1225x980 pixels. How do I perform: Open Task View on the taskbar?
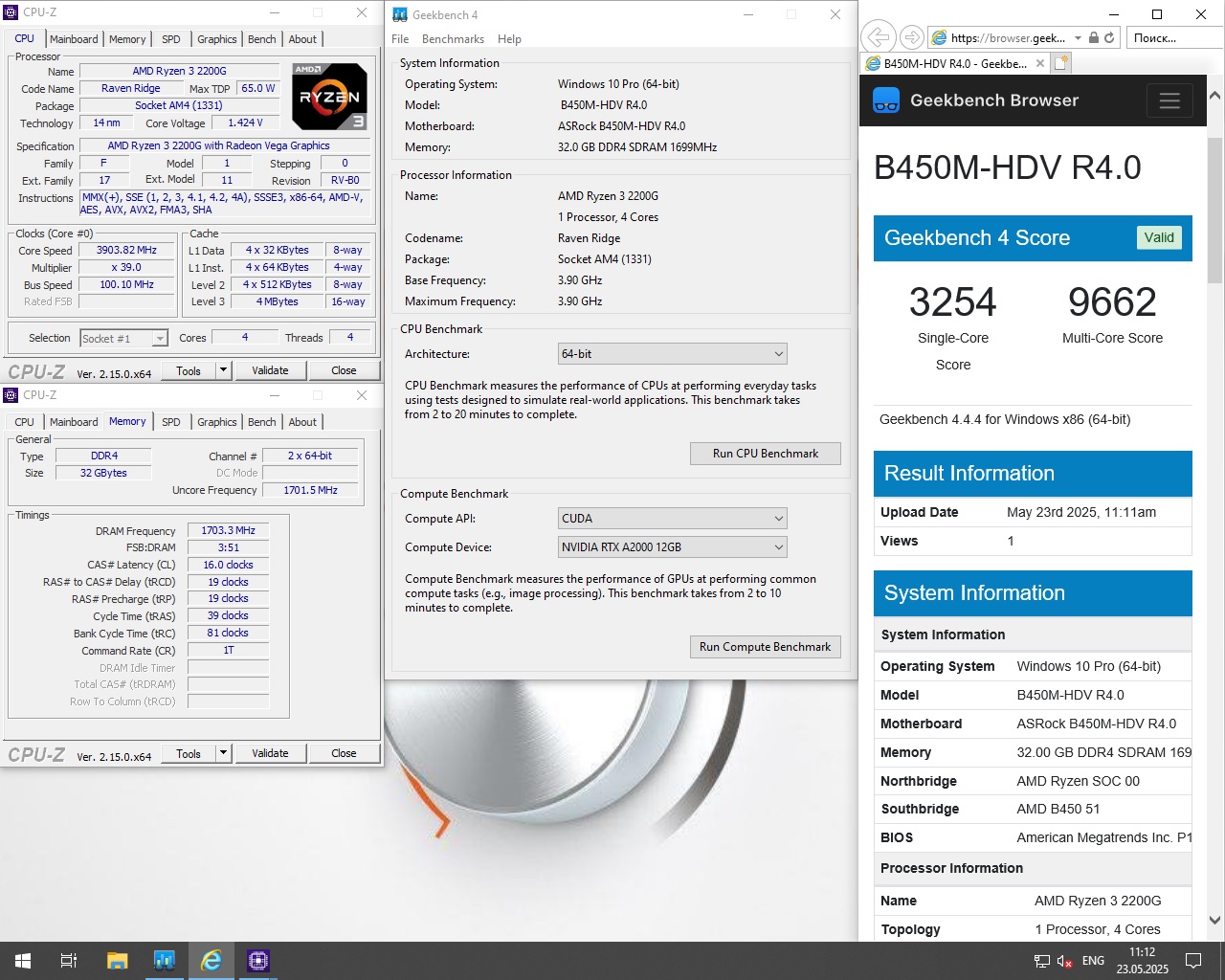pos(69,960)
